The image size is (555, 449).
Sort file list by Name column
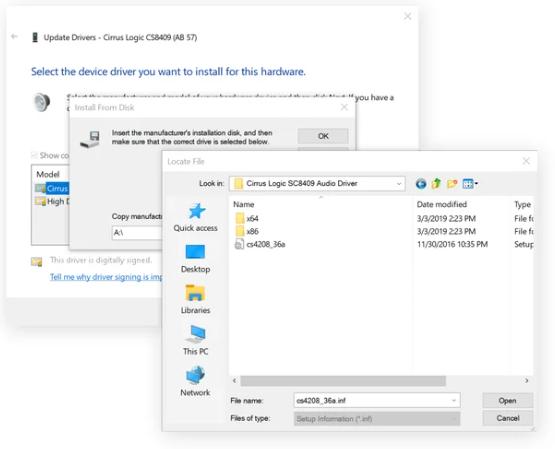click(x=244, y=205)
